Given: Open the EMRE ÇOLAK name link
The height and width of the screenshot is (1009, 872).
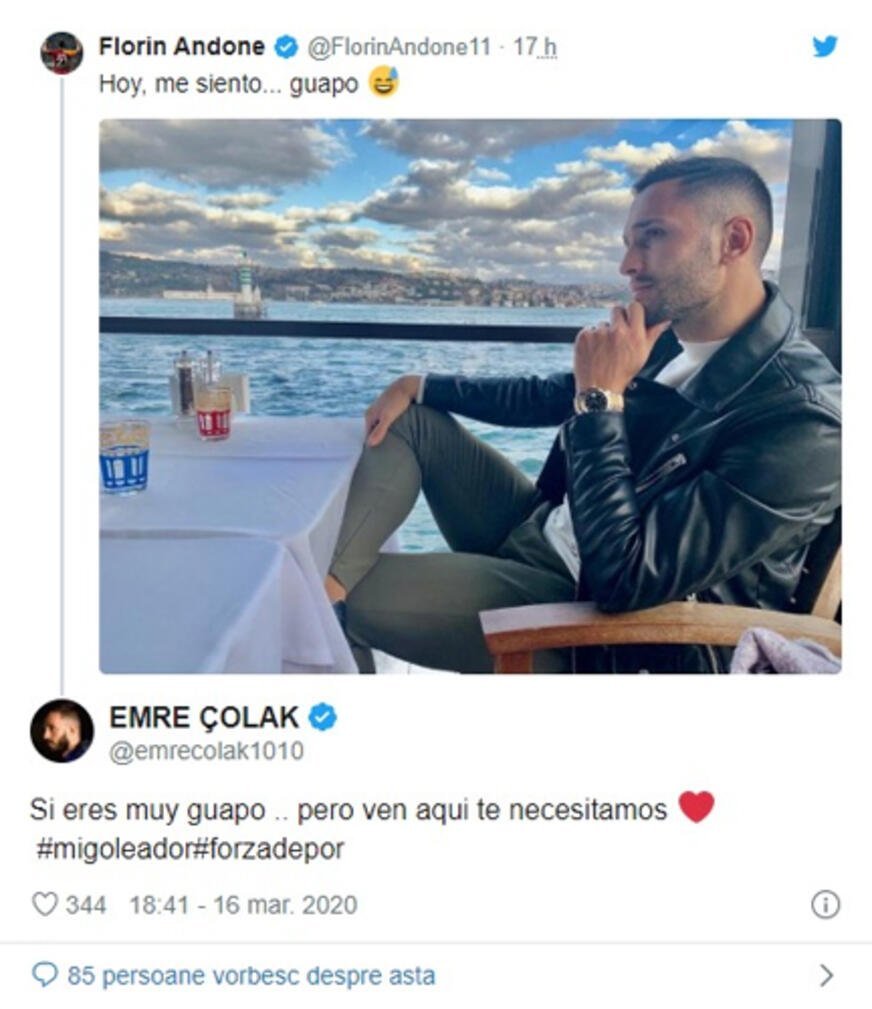Looking at the screenshot, I should click(204, 717).
